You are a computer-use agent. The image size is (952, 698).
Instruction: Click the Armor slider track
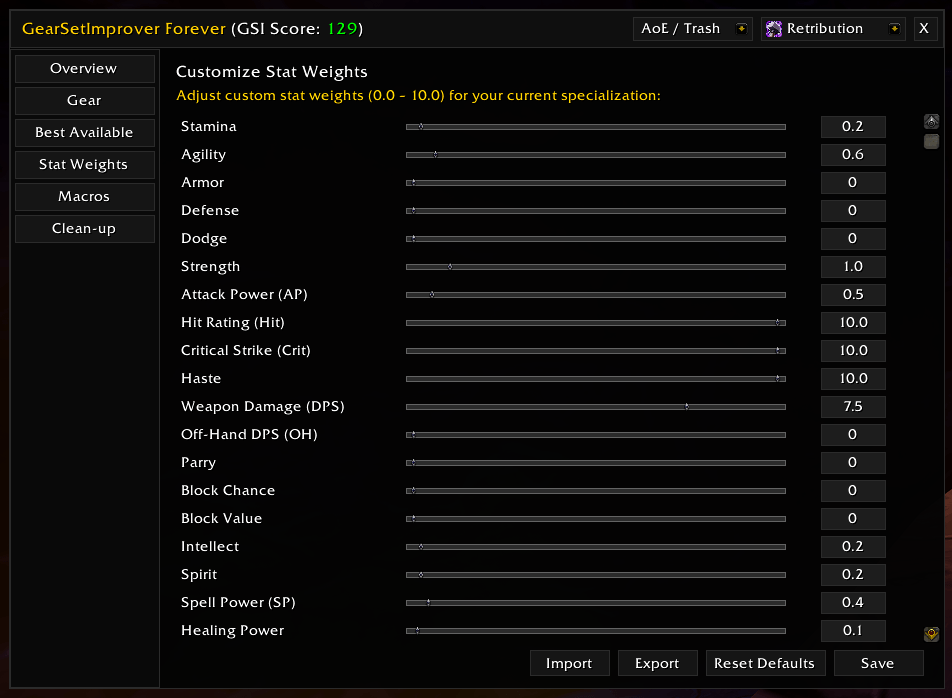pyautogui.click(x=596, y=183)
